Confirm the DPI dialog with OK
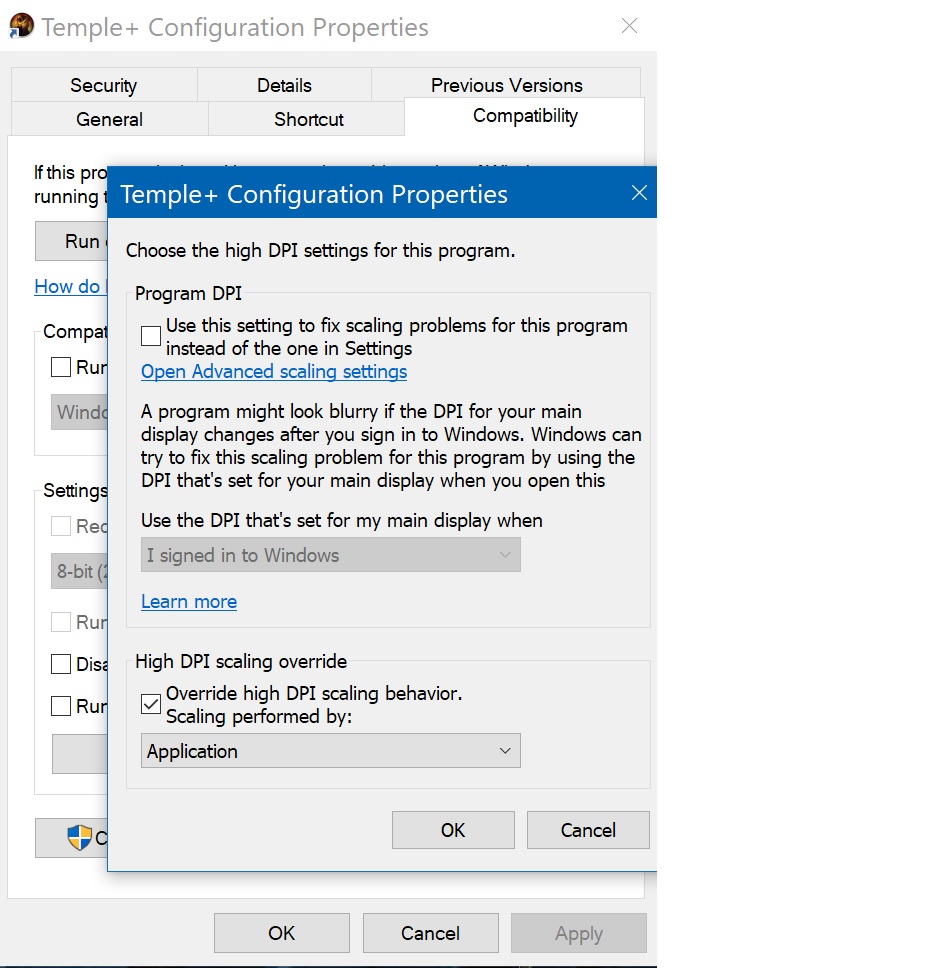948x968 pixels. [x=453, y=830]
